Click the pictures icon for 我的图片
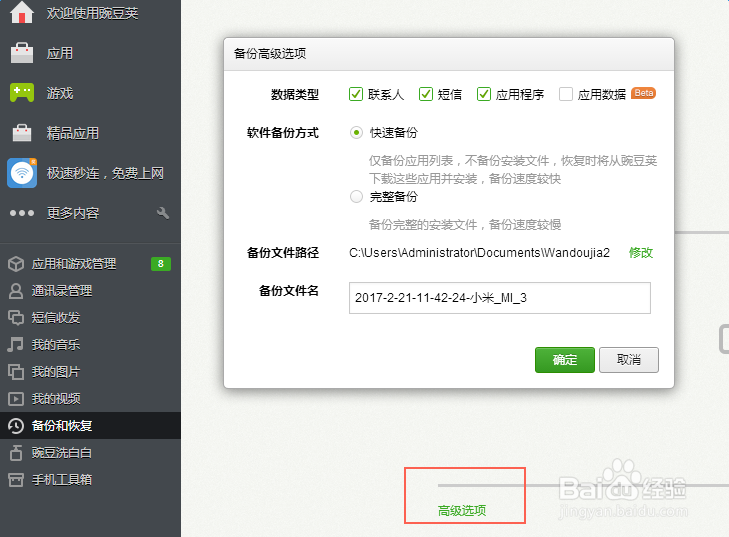 16,371
